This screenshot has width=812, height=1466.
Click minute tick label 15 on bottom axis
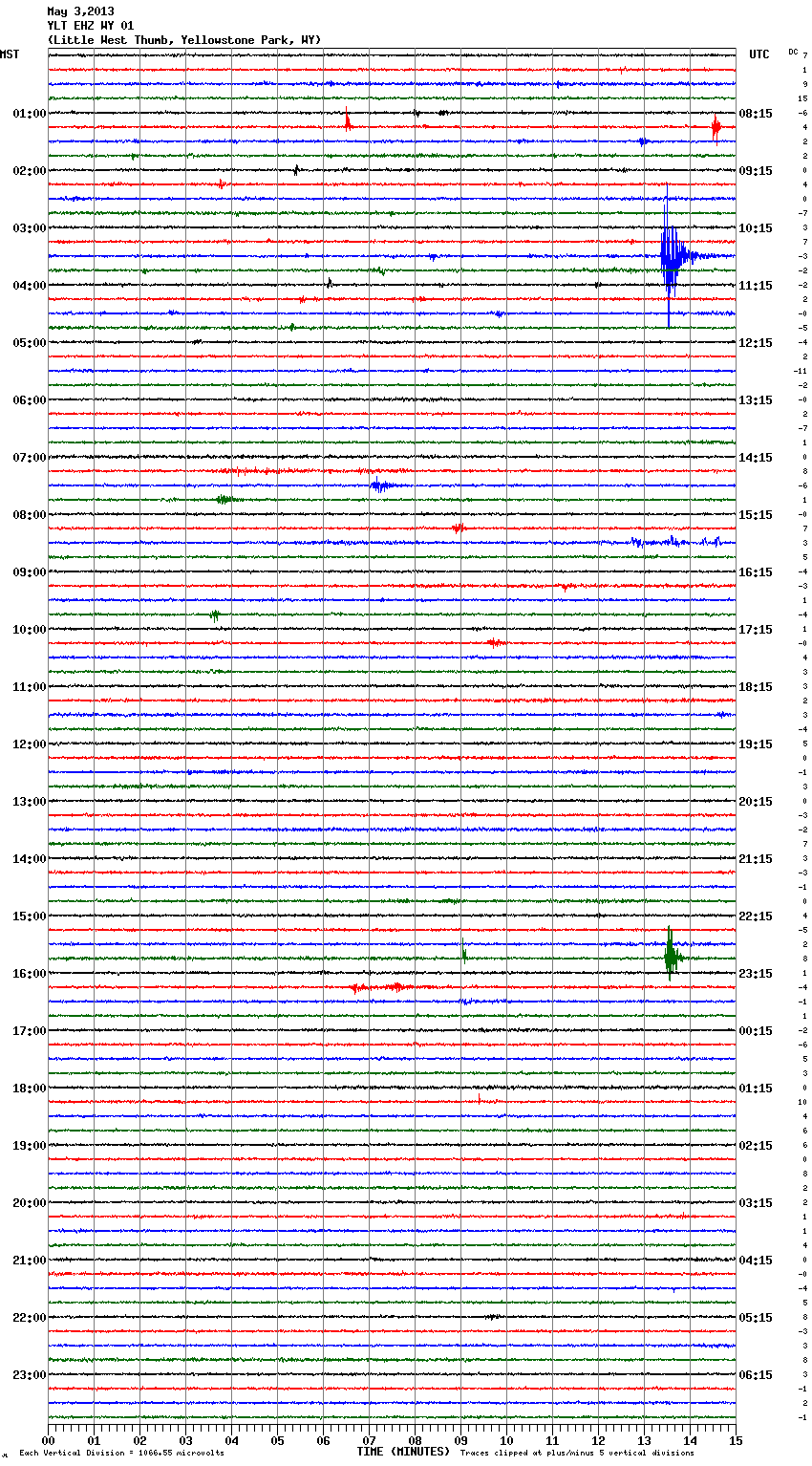(736, 1440)
